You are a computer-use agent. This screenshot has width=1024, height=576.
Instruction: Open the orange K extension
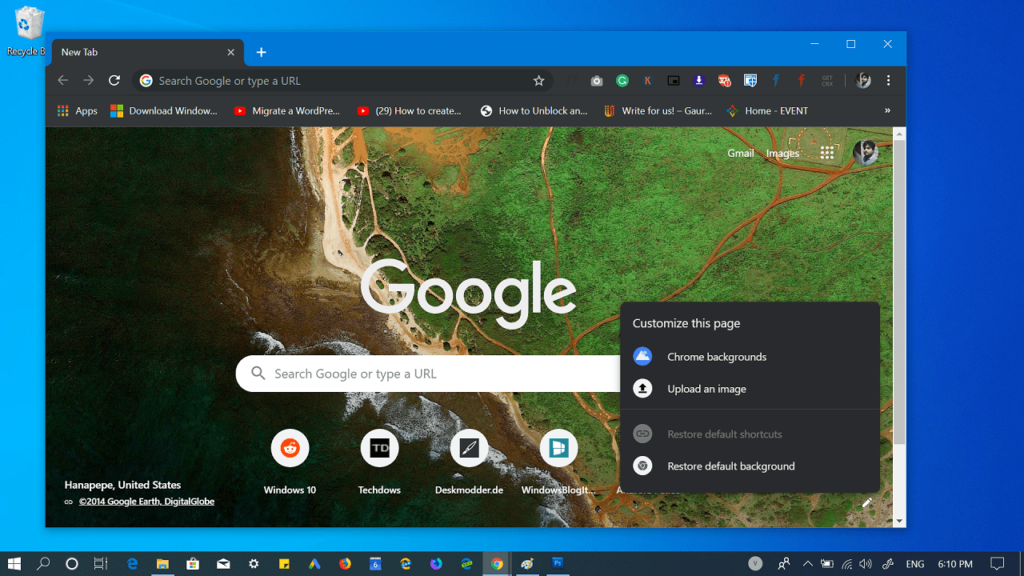(x=647, y=80)
